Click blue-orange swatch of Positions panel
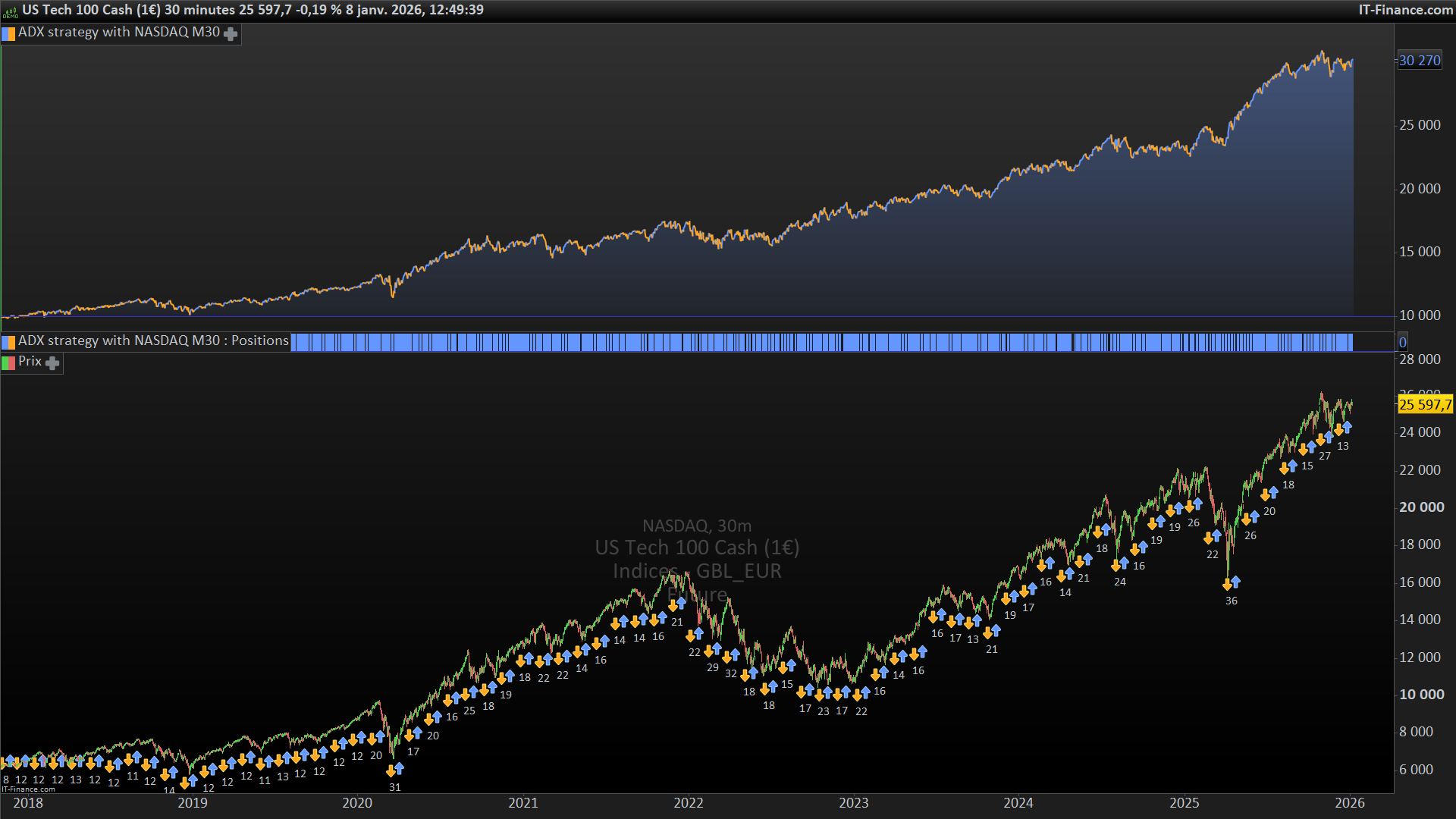1456x819 pixels. [x=8, y=342]
